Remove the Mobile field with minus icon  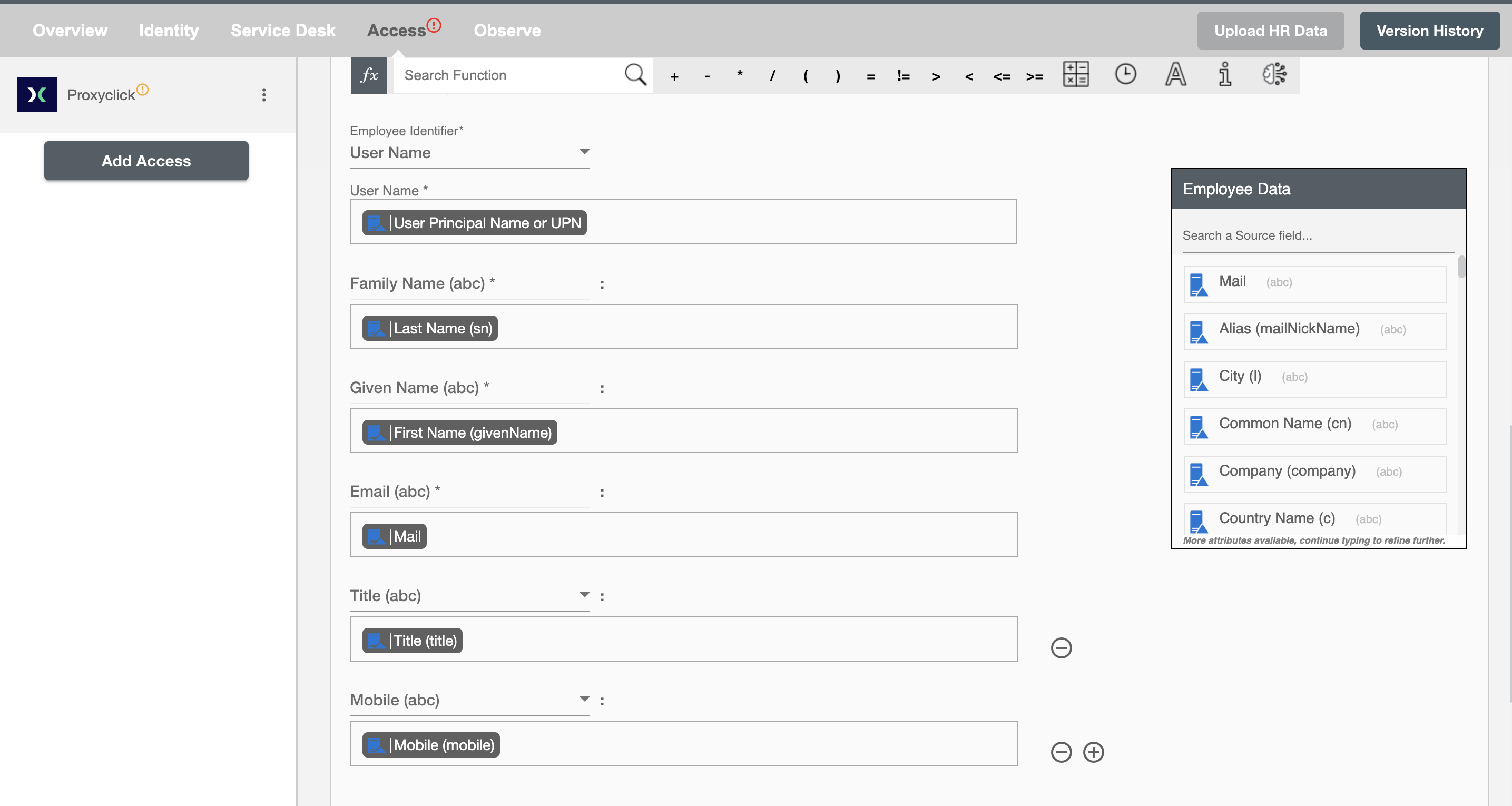click(1061, 752)
